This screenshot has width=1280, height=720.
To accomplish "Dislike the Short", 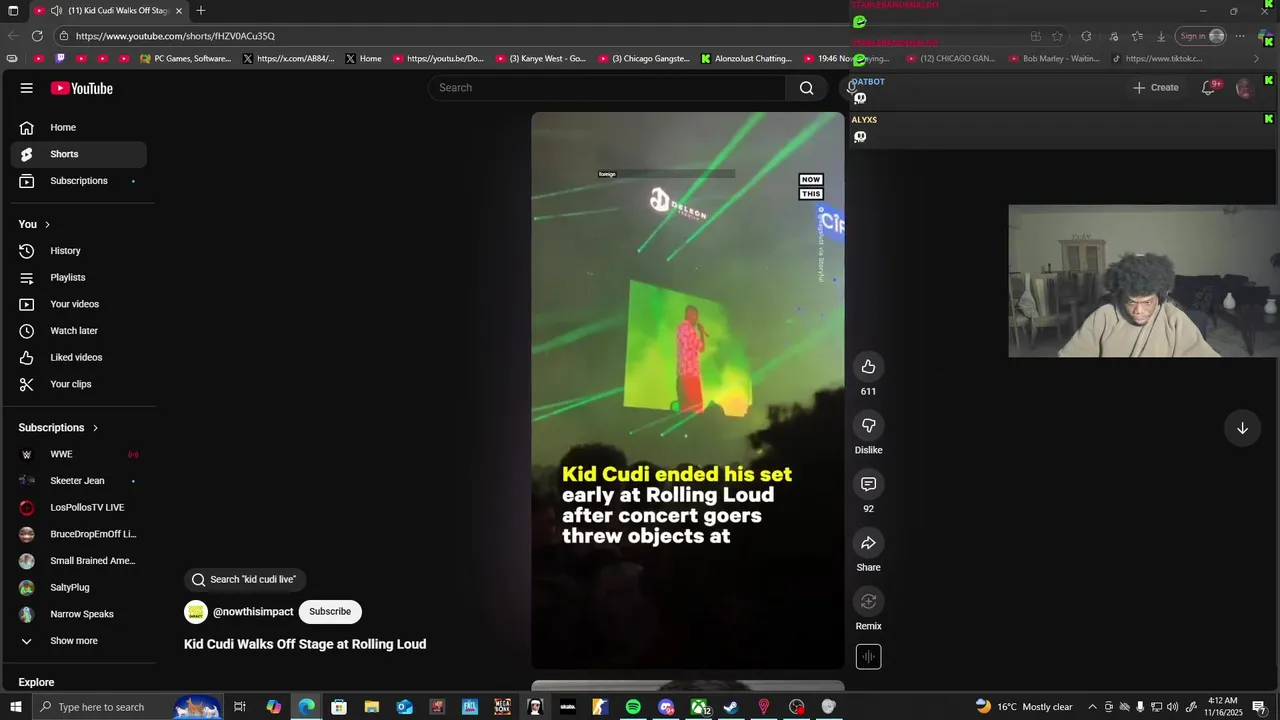I will coord(868,426).
